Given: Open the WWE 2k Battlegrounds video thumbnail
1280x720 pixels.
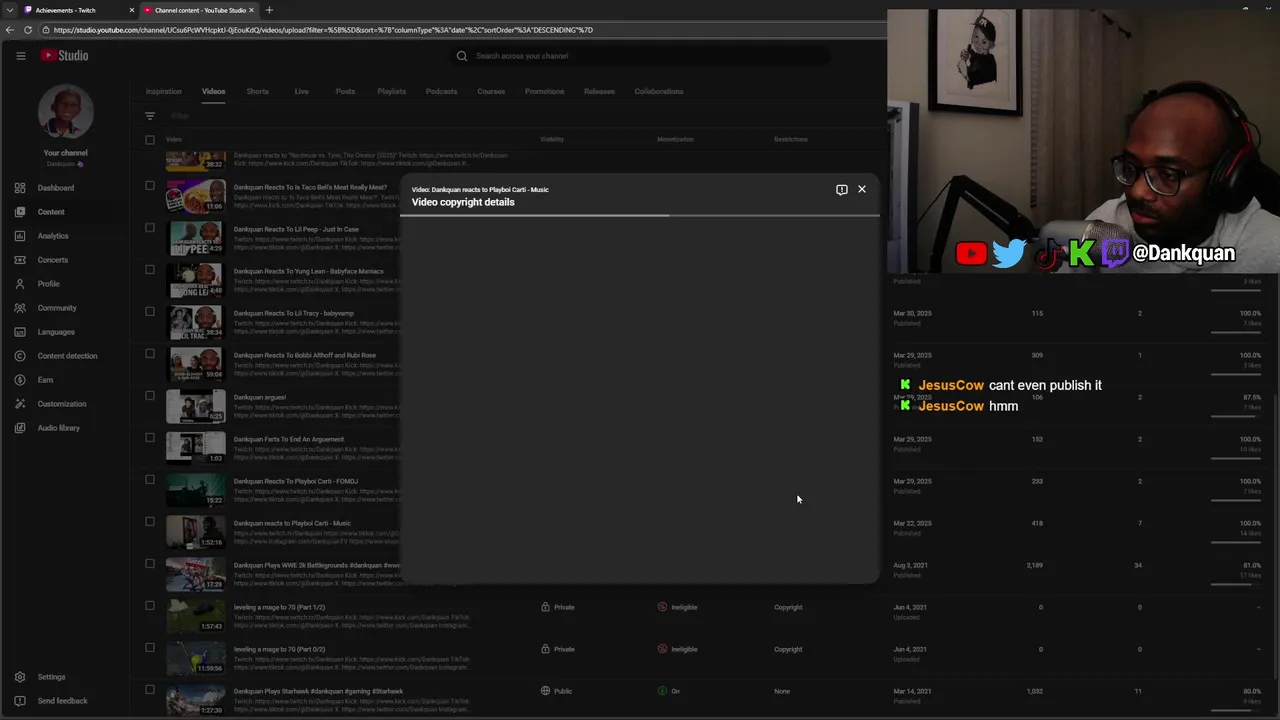Looking at the screenshot, I should click(196, 574).
